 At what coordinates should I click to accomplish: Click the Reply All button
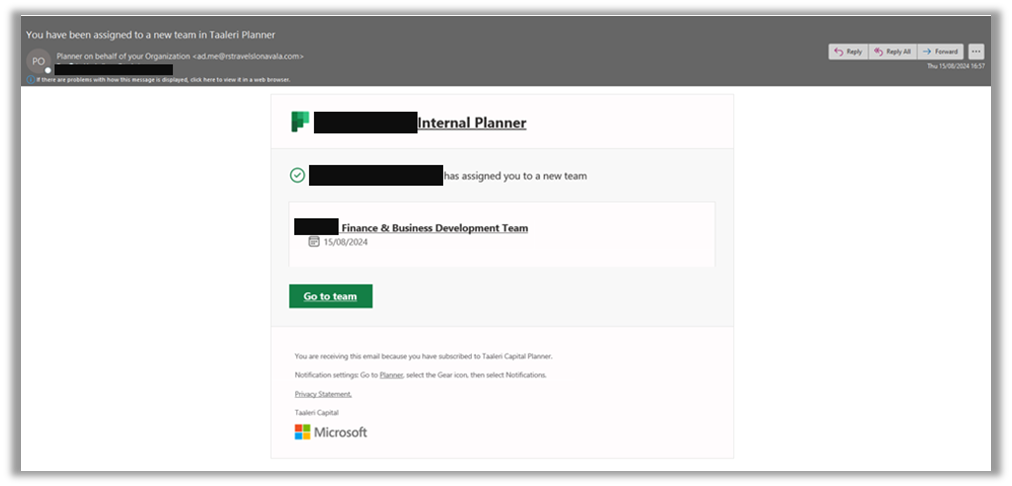[x=892, y=51]
